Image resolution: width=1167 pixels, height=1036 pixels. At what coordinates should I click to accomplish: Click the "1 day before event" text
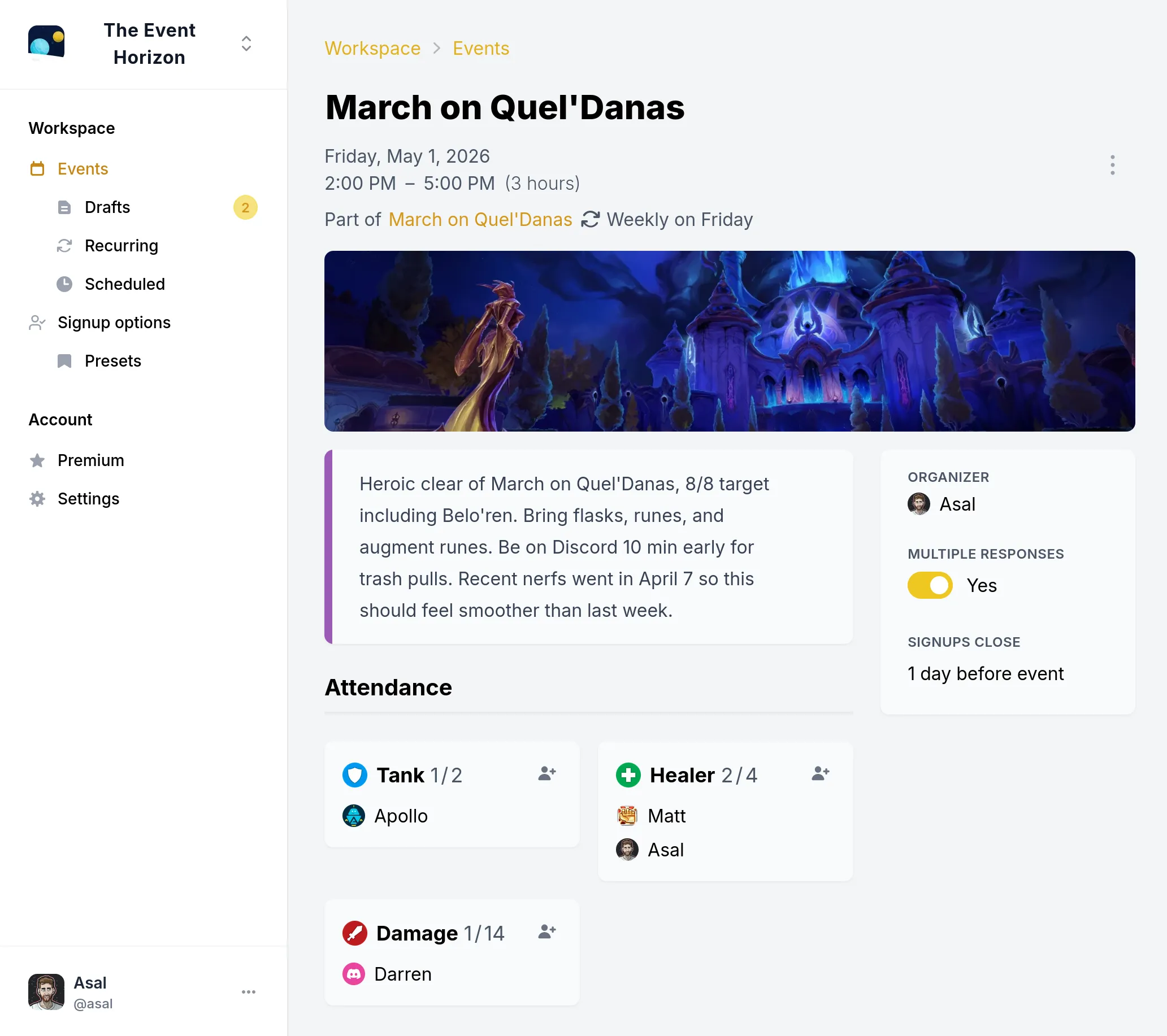pyautogui.click(x=986, y=674)
